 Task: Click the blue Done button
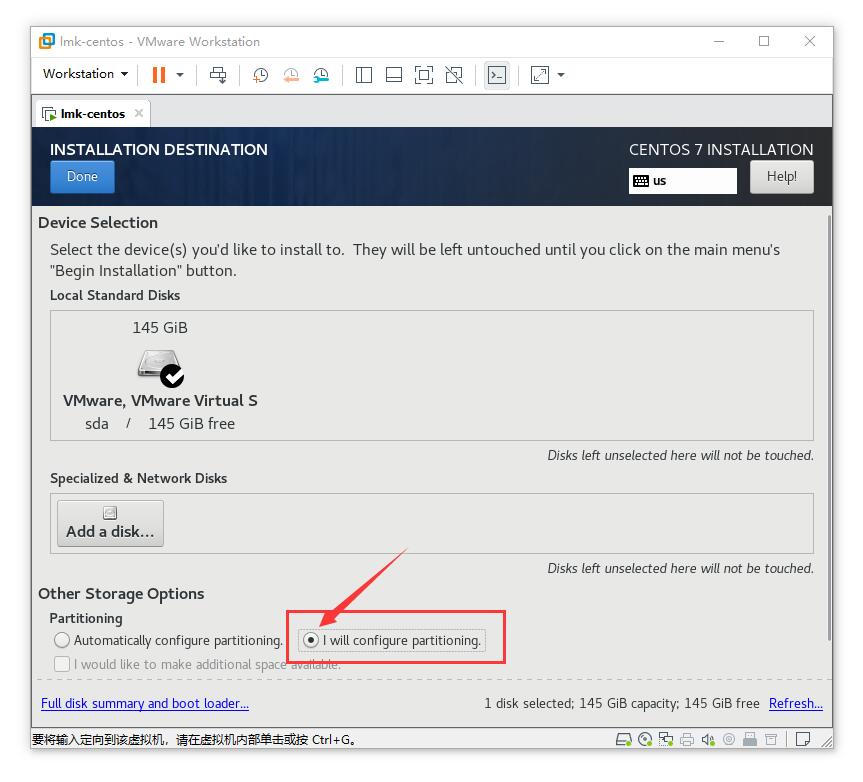(x=82, y=177)
